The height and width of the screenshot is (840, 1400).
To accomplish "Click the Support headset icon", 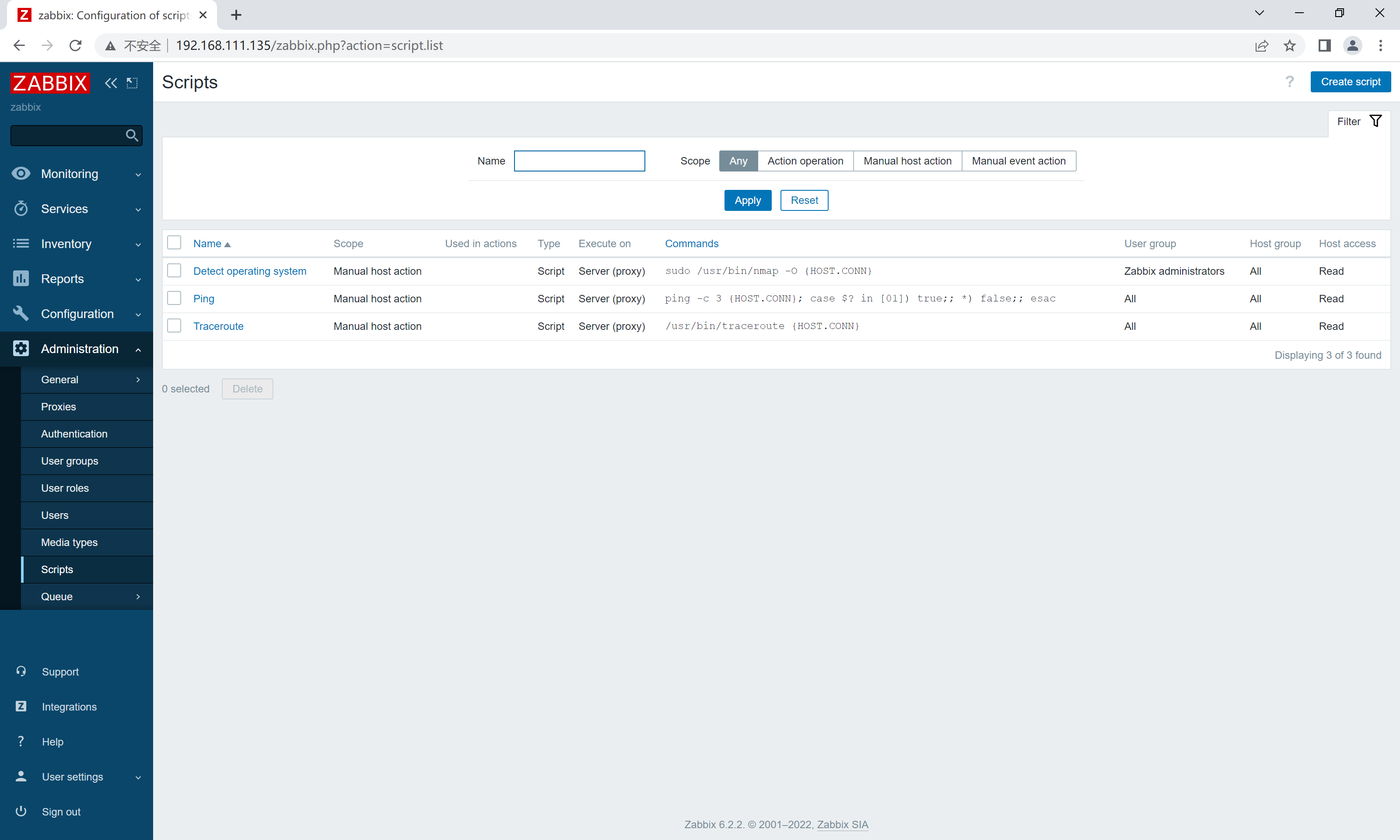I will (x=21, y=671).
